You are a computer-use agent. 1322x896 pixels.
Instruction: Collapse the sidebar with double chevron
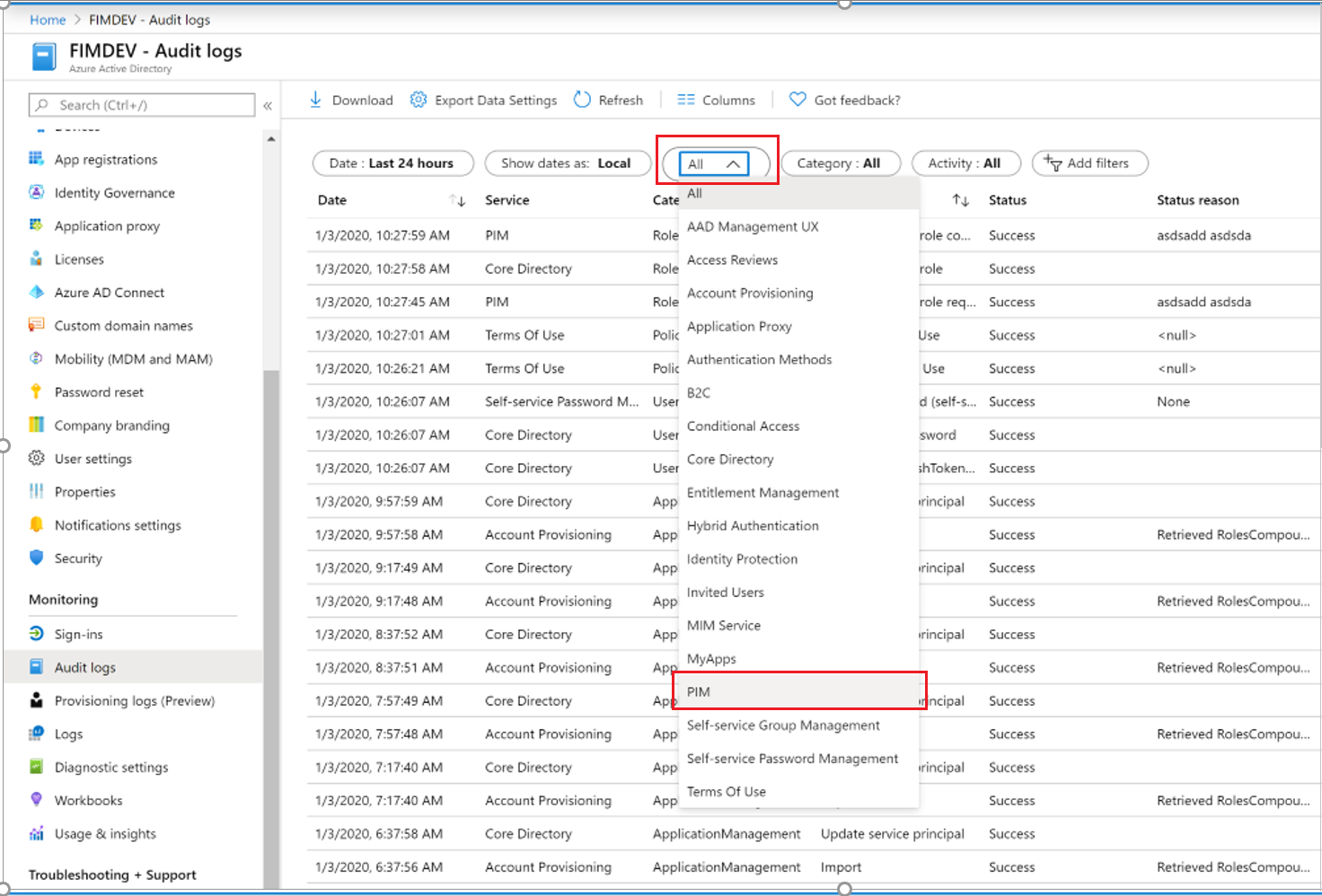268,105
